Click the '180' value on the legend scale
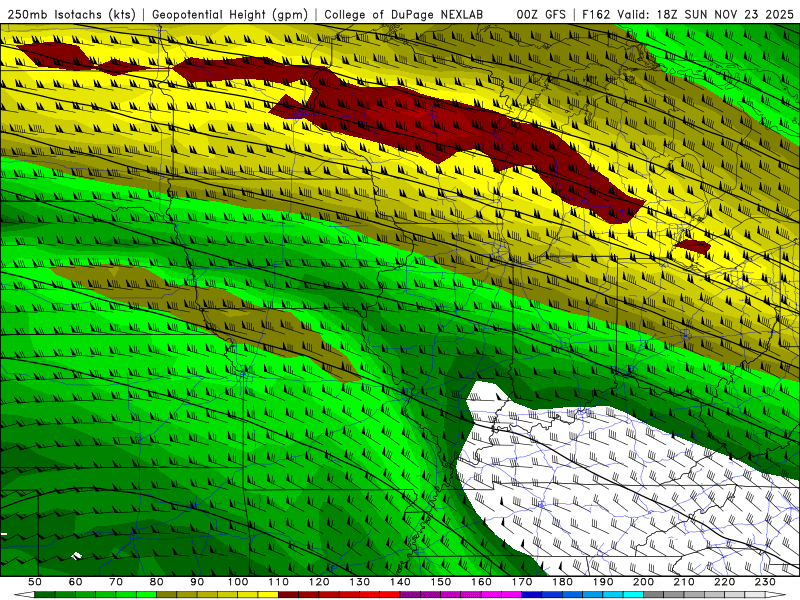This screenshot has width=800, height=600. click(563, 582)
